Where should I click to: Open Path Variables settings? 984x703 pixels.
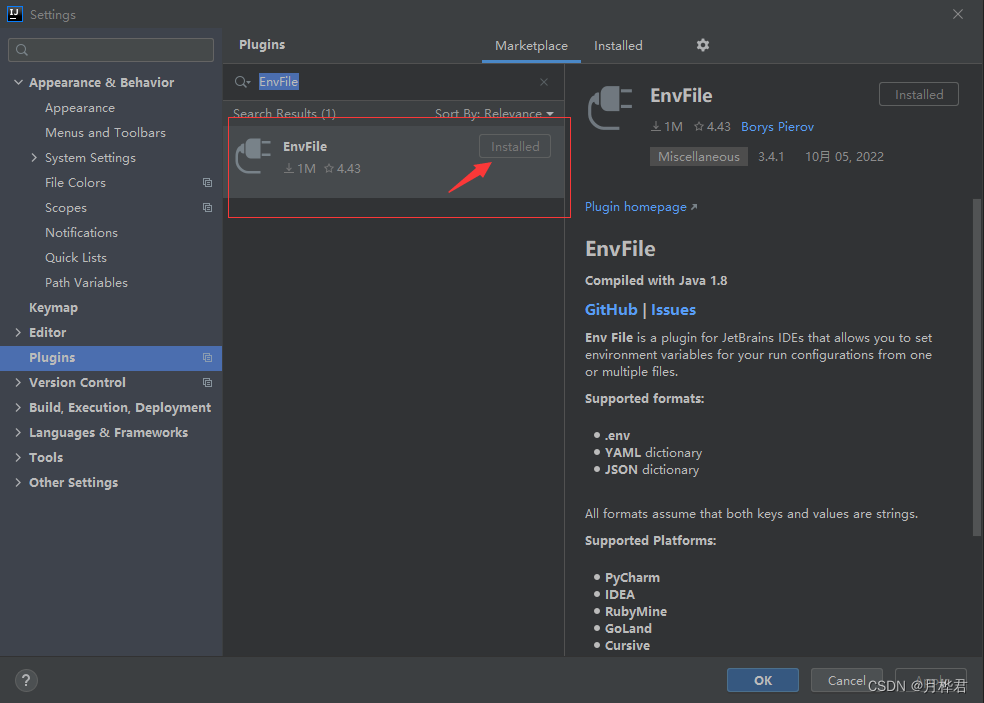[86, 283]
